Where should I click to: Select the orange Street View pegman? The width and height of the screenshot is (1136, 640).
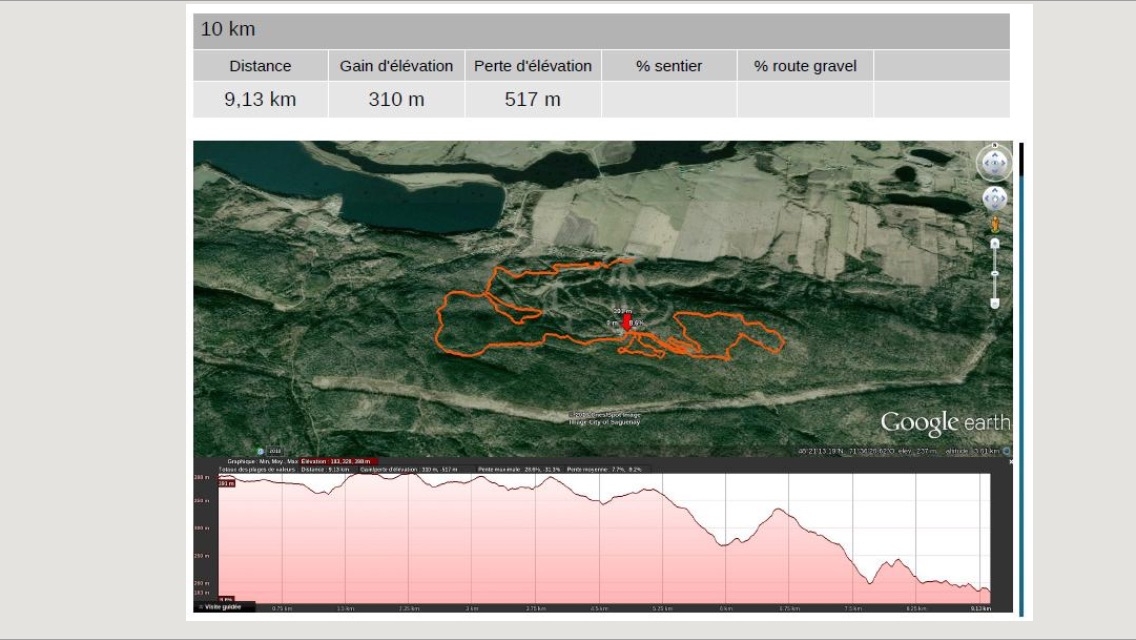point(995,225)
